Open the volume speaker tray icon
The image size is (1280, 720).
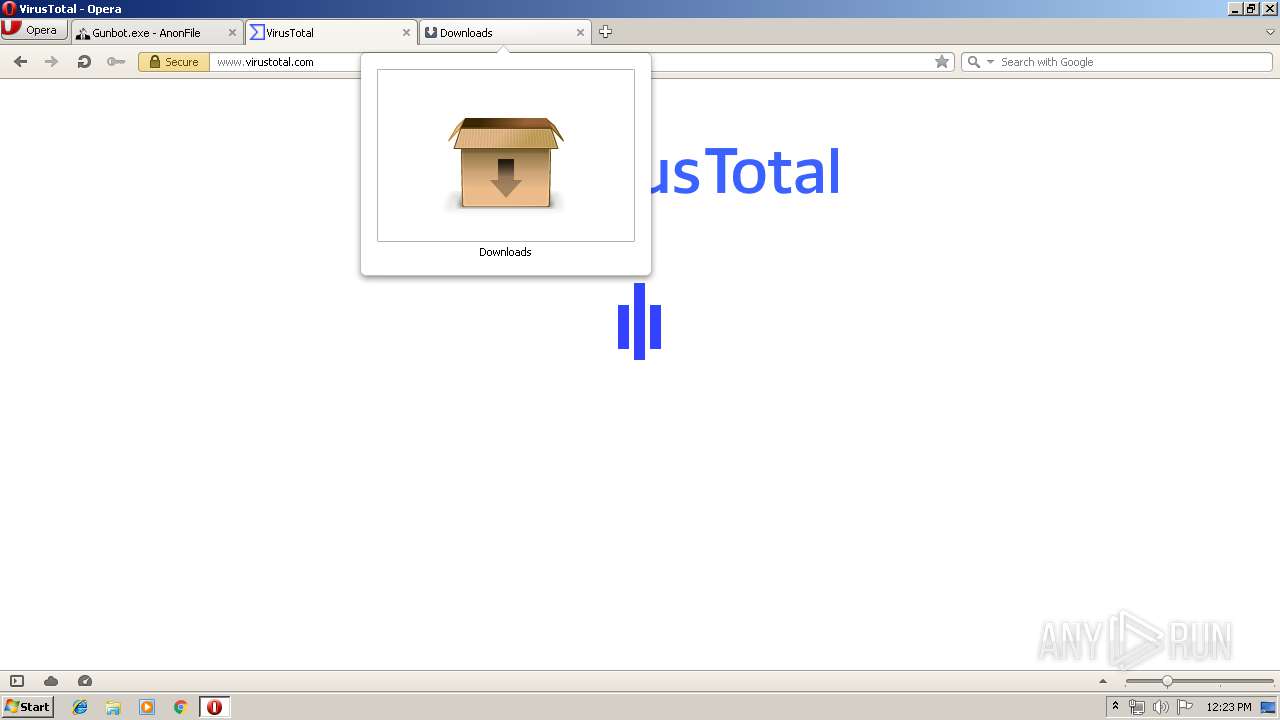click(1161, 707)
